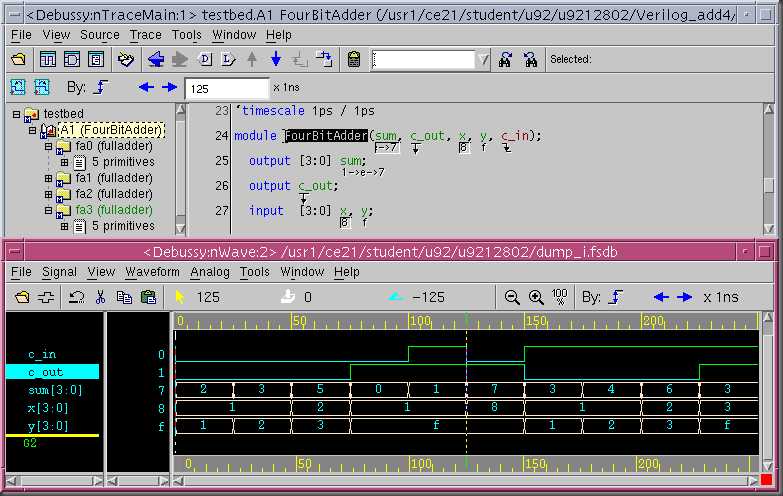Click the find previous binoculars icon
This screenshot has height=496, width=783.
505,59
